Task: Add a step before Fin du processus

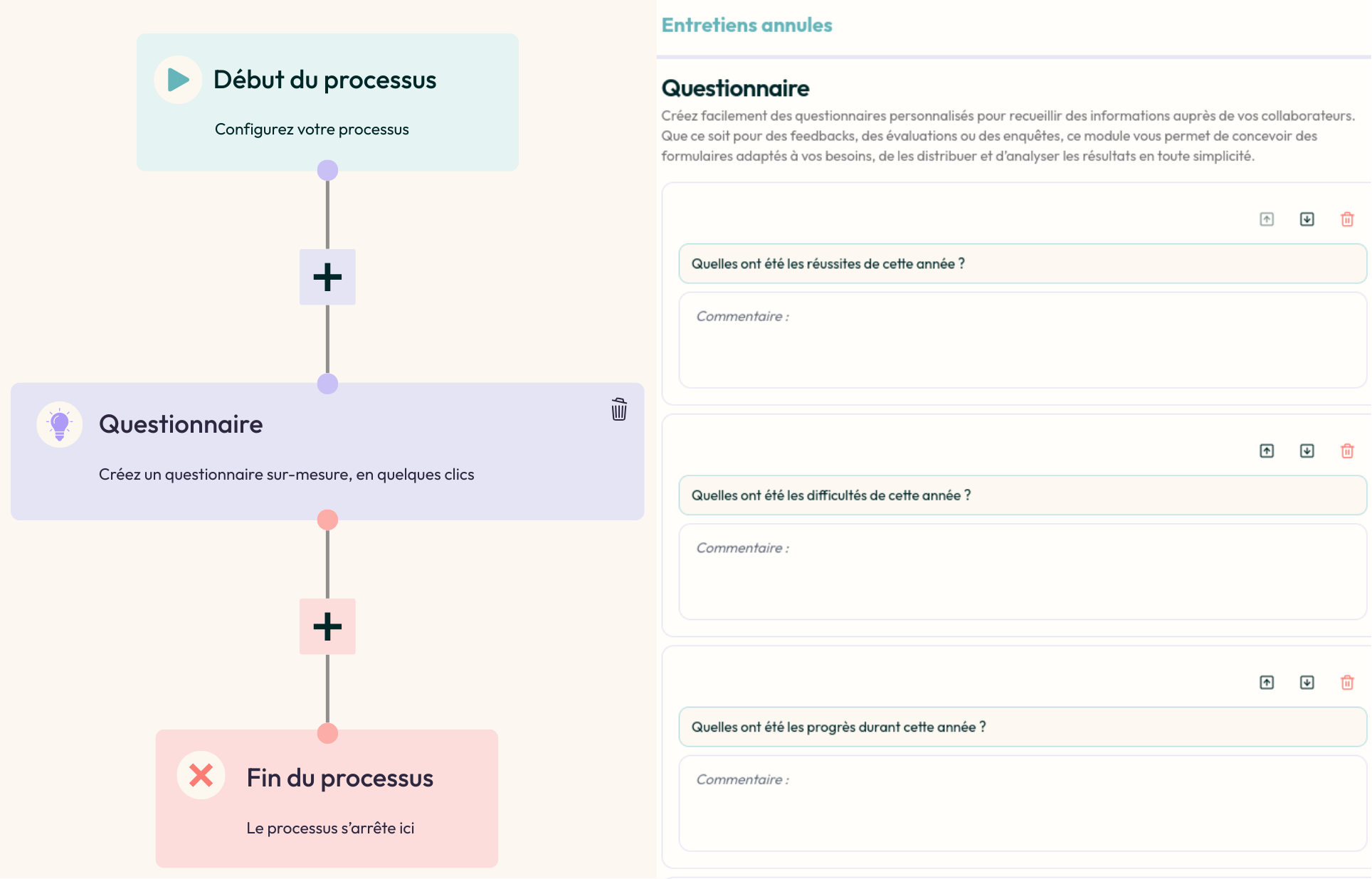Action: tap(327, 626)
